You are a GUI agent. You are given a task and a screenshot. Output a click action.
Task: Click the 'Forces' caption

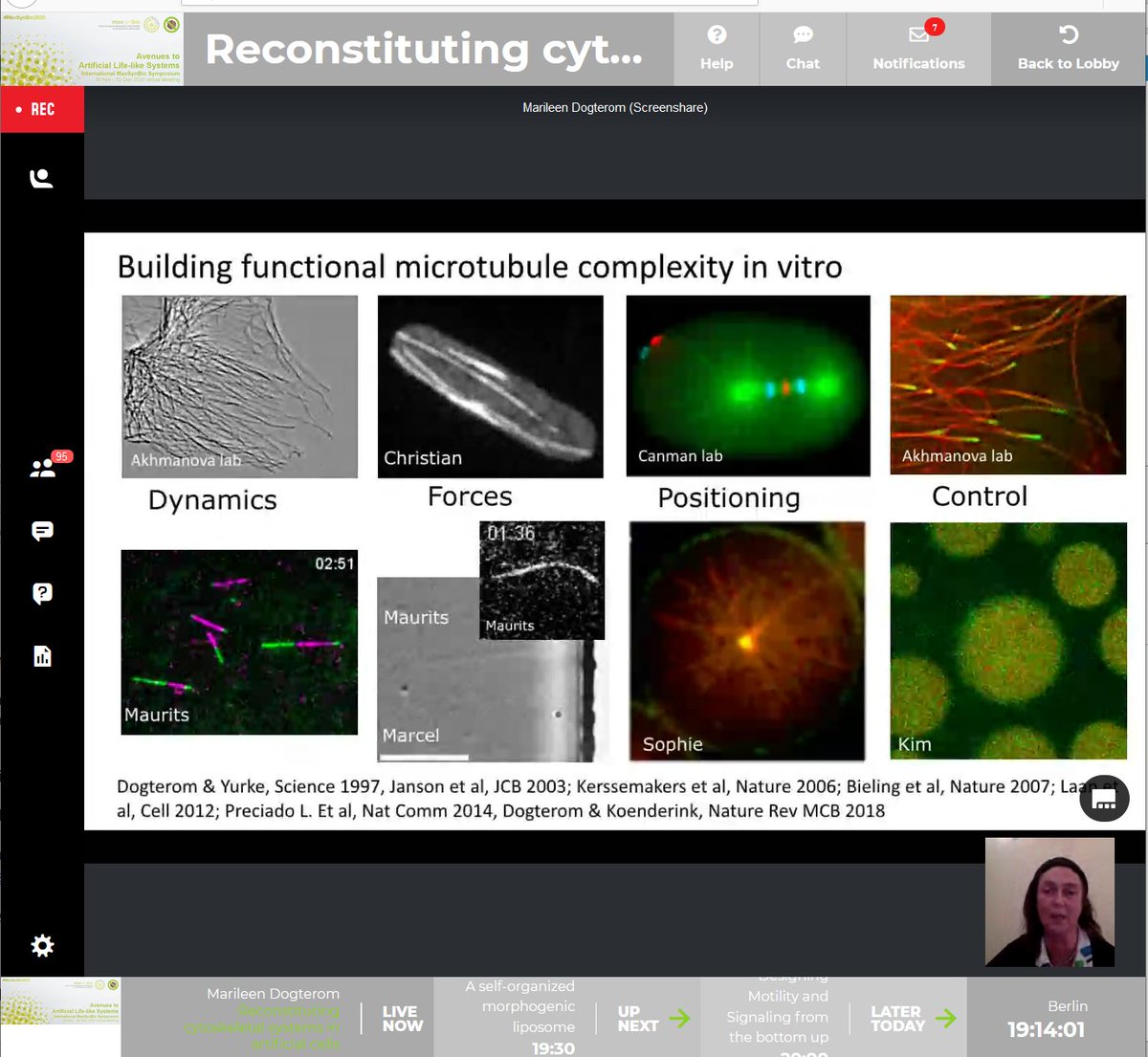pos(470,496)
